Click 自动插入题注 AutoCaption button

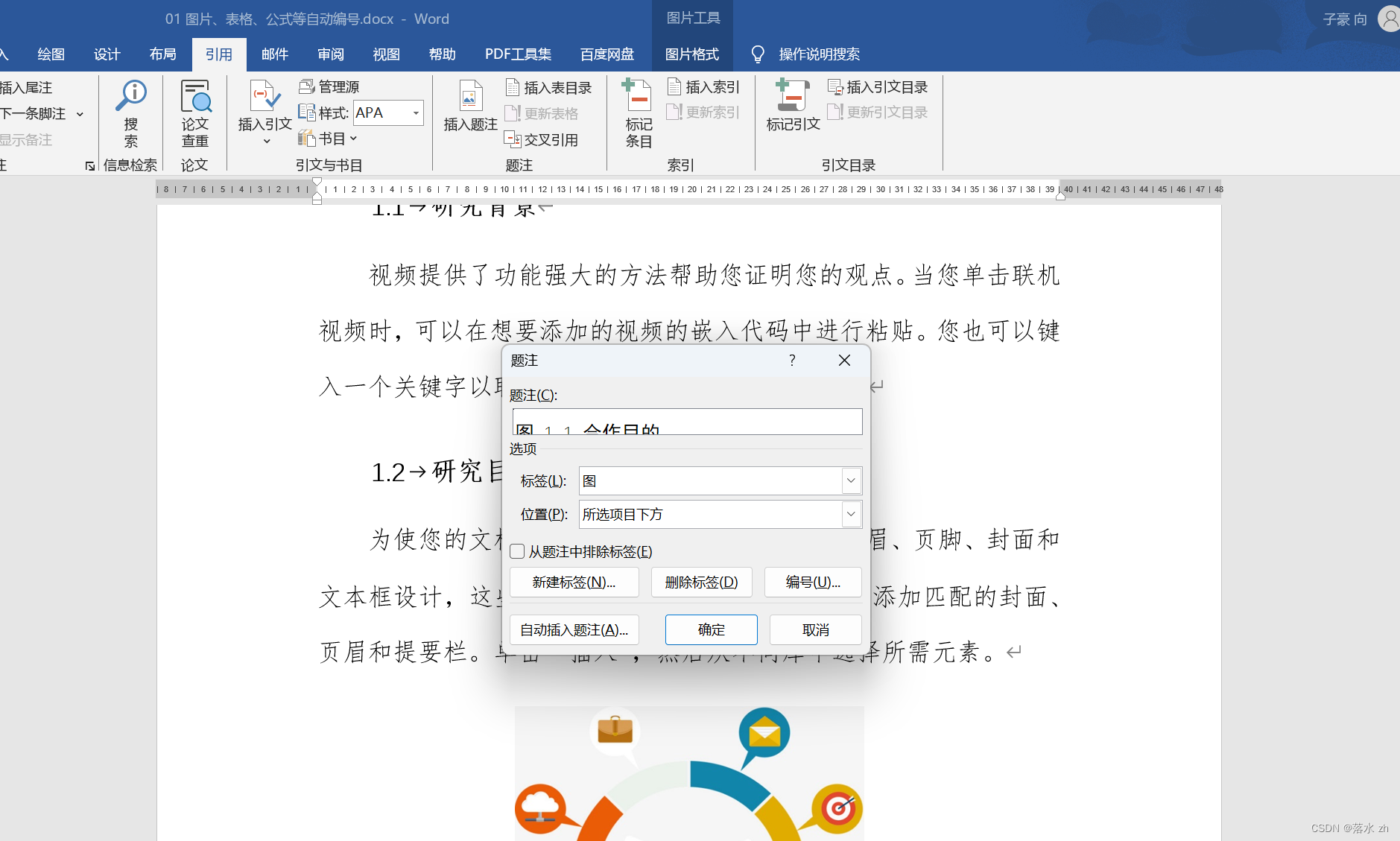pos(574,630)
